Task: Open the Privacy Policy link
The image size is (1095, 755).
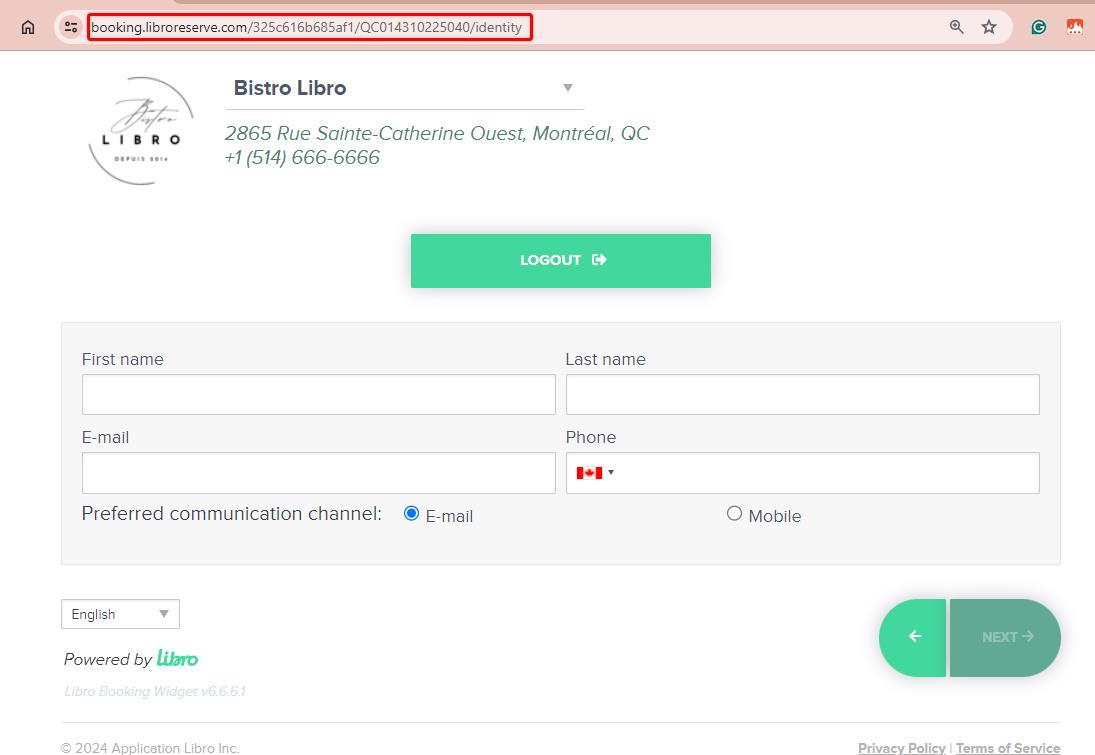Action: click(901, 748)
